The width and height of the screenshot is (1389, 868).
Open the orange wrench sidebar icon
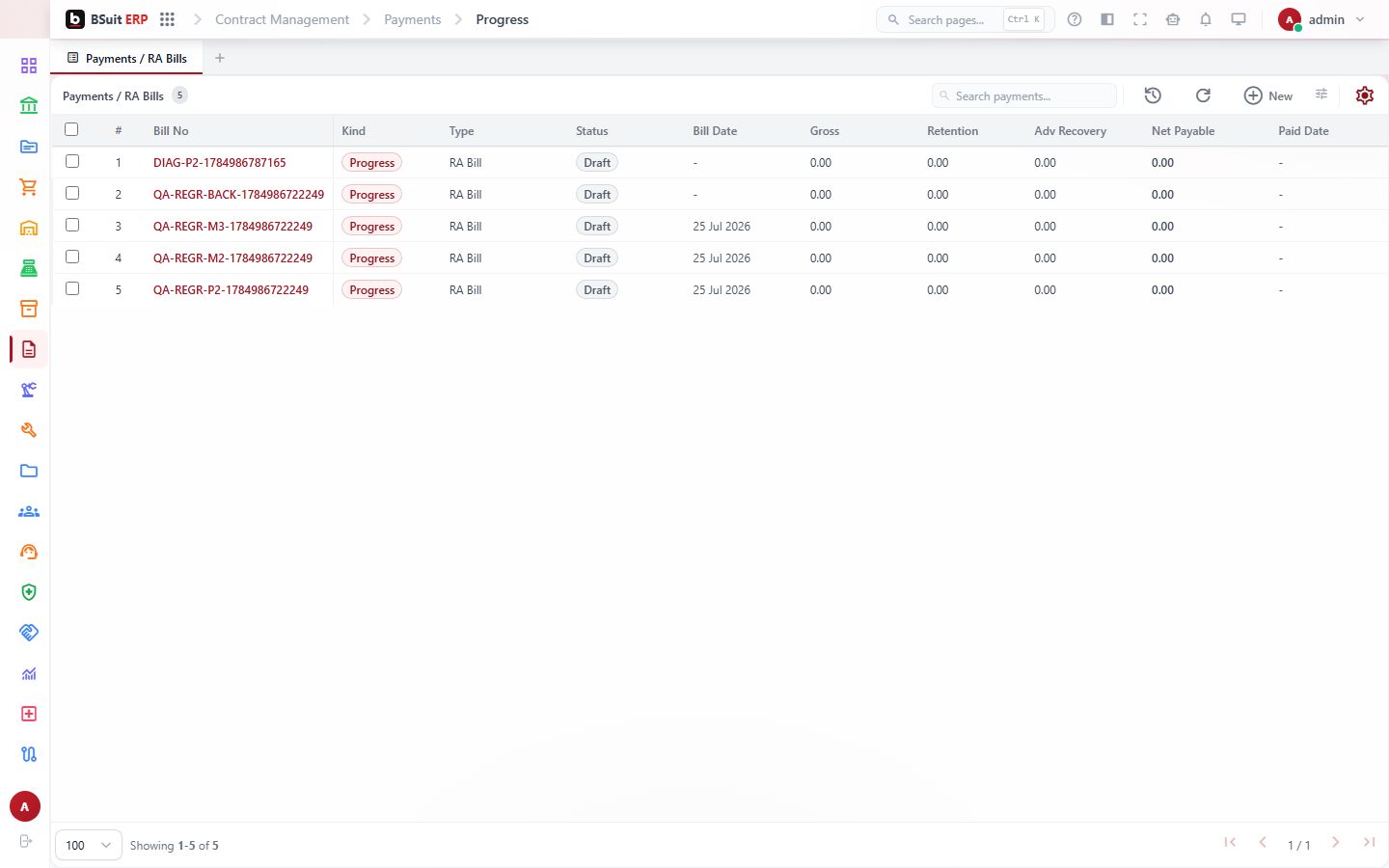point(29,430)
